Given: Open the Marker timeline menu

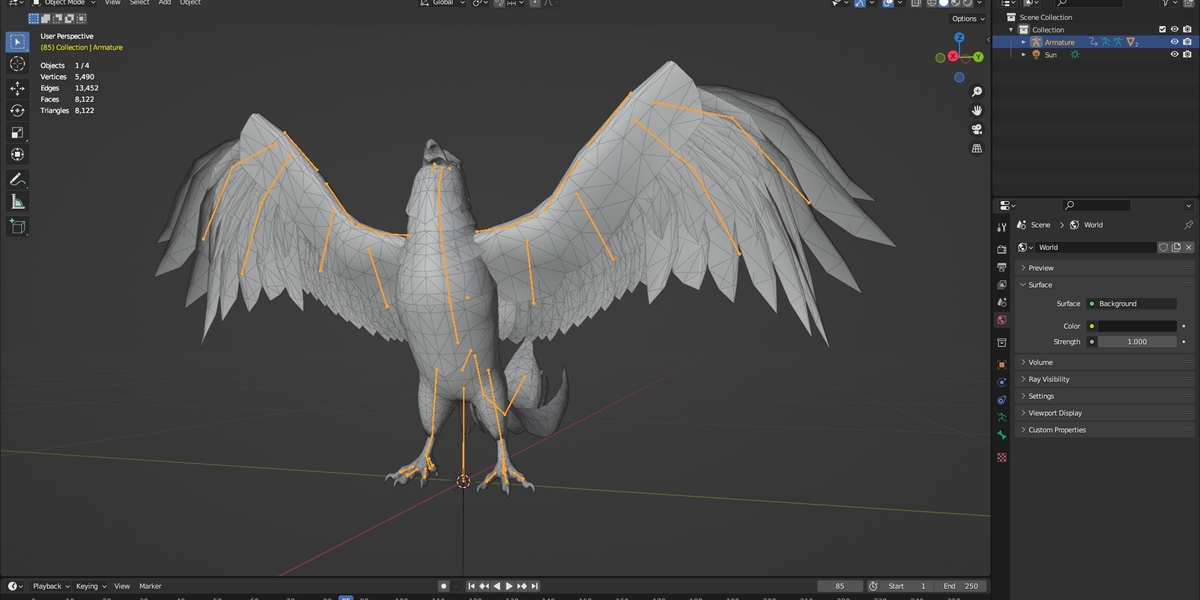Looking at the screenshot, I should (x=150, y=586).
